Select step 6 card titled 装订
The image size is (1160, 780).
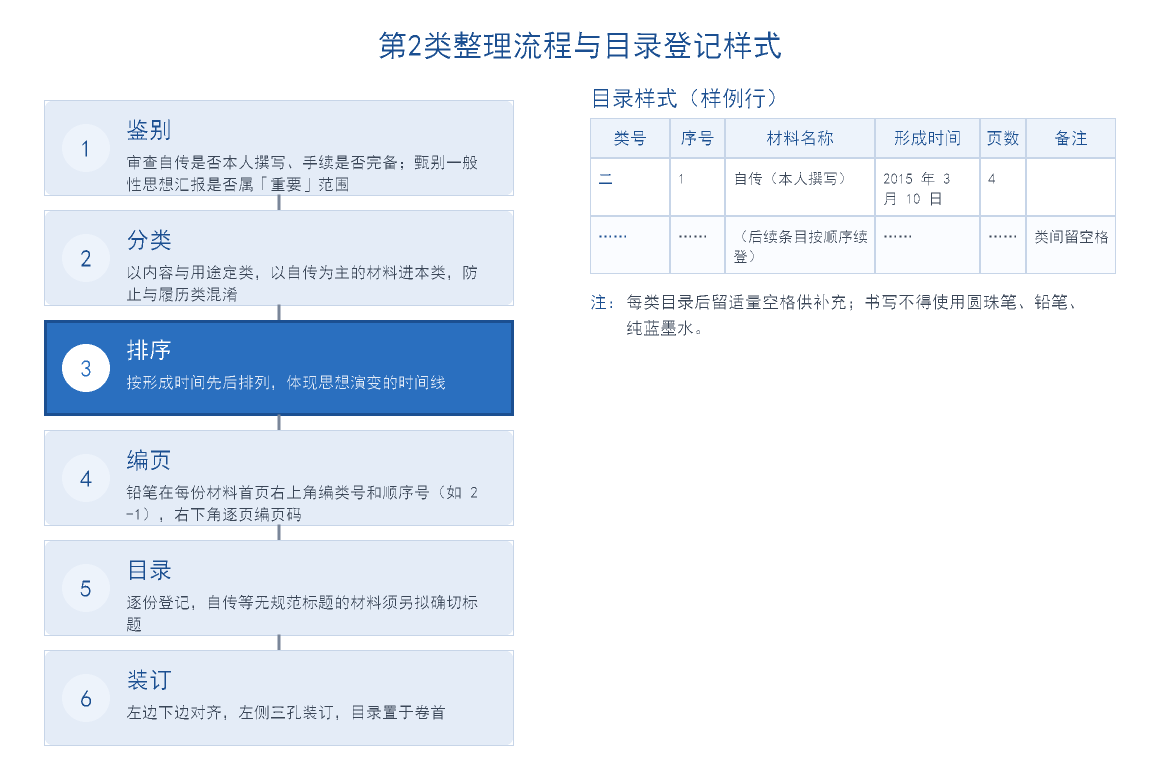point(279,698)
